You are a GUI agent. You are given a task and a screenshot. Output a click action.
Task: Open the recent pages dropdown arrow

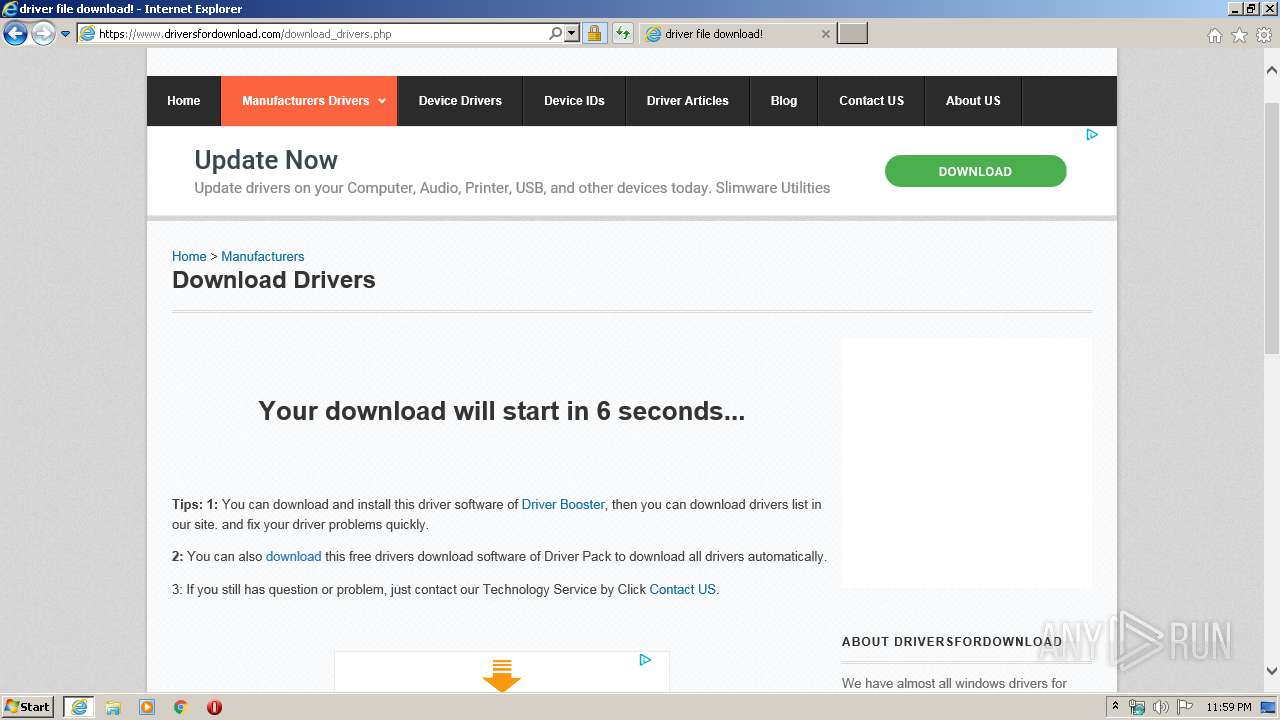pyautogui.click(x=66, y=34)
